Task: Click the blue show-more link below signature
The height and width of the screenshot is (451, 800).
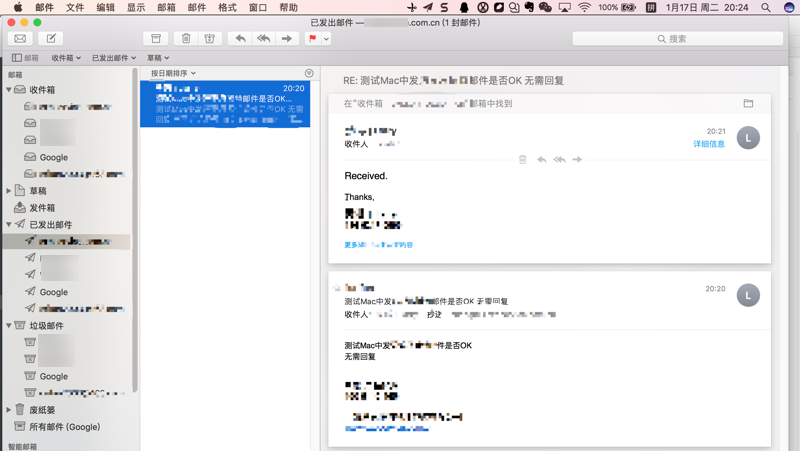Action: click(x=379, y=245)
